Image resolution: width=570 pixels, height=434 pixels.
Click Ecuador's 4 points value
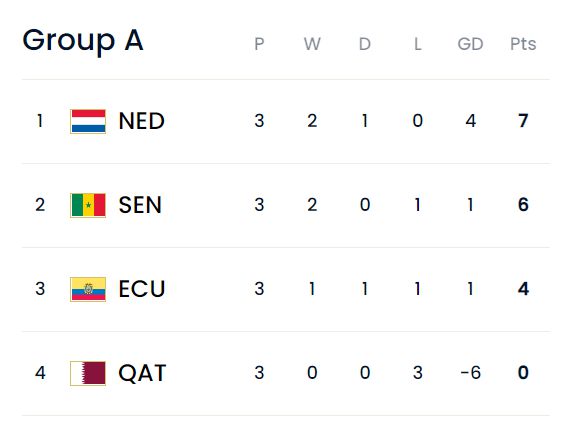point(523,289)
